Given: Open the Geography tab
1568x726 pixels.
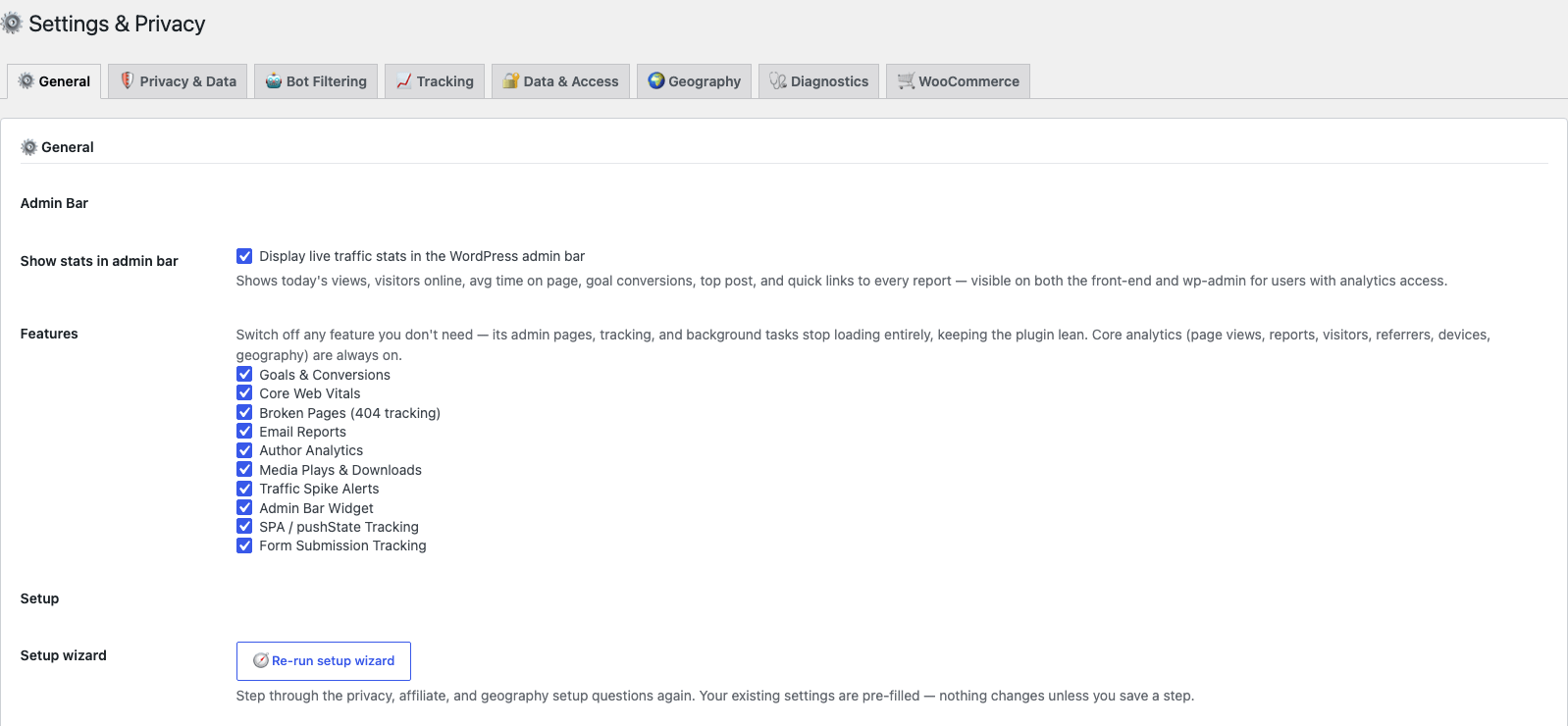Looking at the screenshot, I should point(695,81).
